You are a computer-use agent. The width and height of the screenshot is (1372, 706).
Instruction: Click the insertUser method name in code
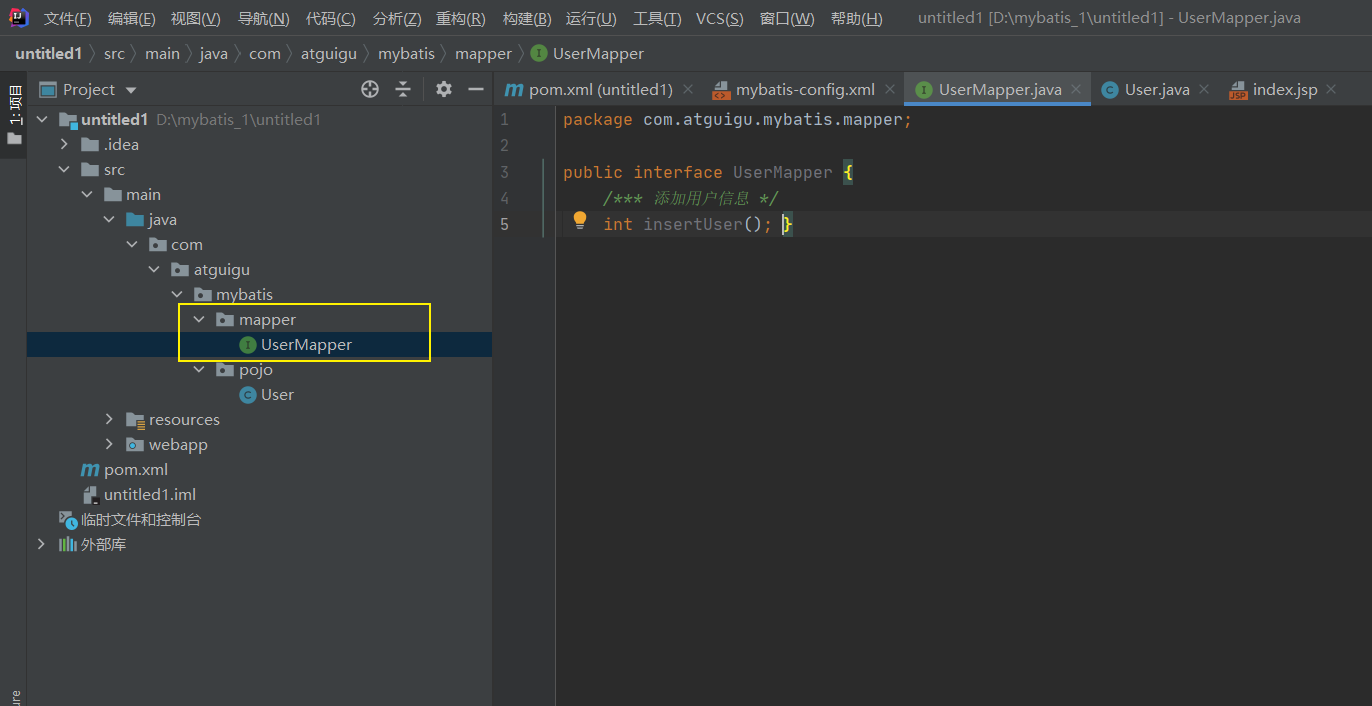(x=693, y=224)
